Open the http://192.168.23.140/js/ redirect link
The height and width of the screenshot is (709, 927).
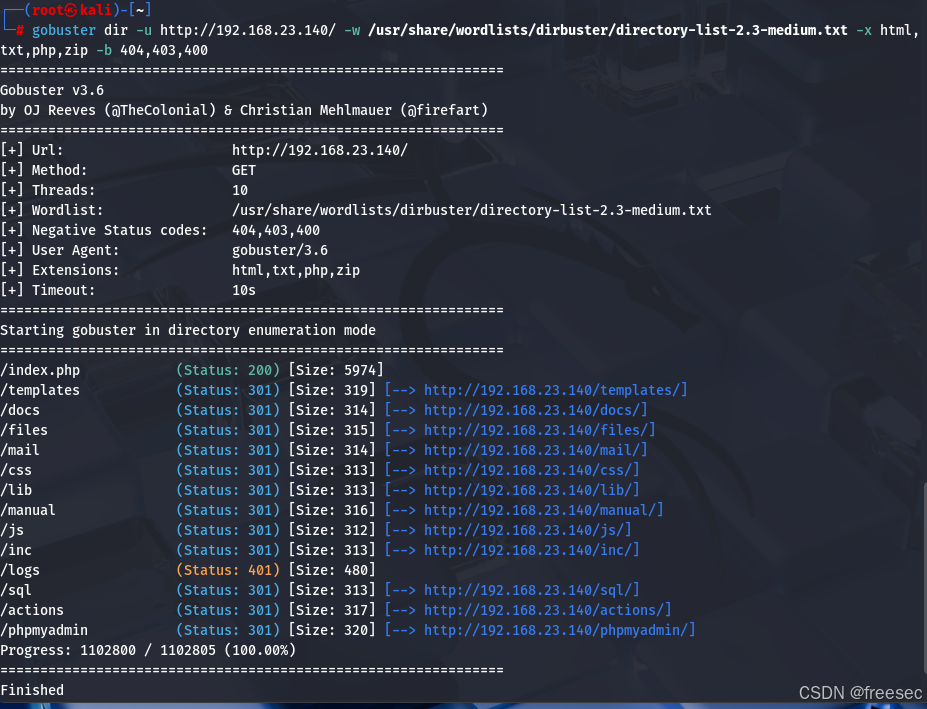524,530
